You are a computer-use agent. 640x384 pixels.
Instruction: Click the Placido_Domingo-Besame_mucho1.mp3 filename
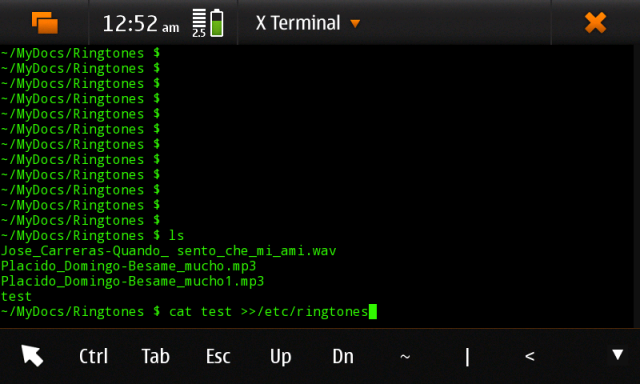(133, 281)
